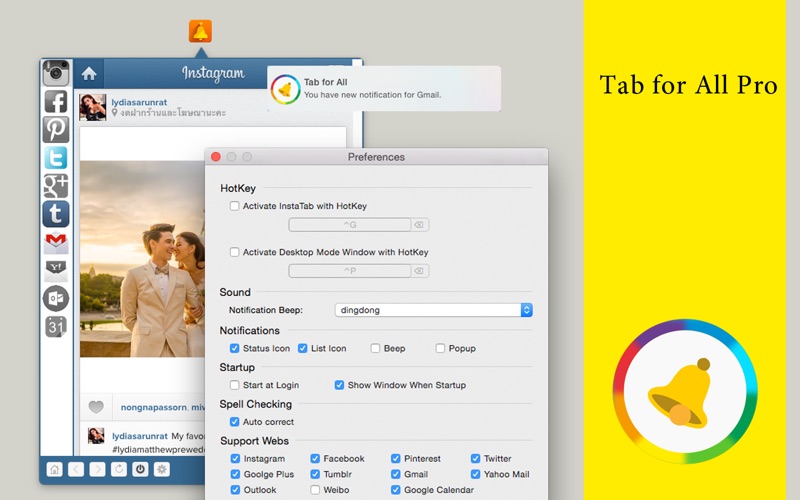Viewport: 800px width, 500px height.
Task: Click the Instagram logo in the header
Action: coord(213,73)
